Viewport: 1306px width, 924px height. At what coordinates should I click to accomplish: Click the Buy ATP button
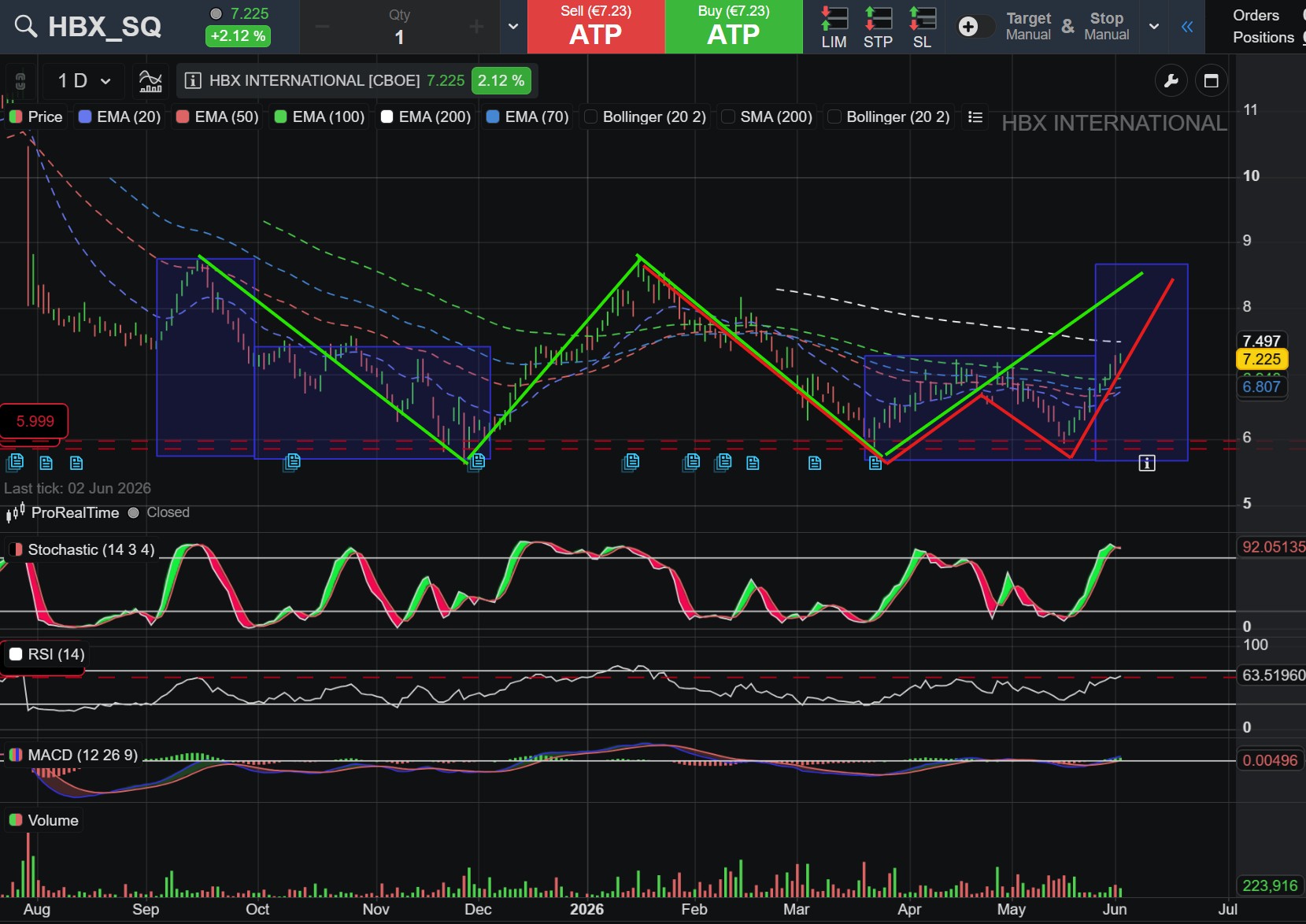(734, 27)
